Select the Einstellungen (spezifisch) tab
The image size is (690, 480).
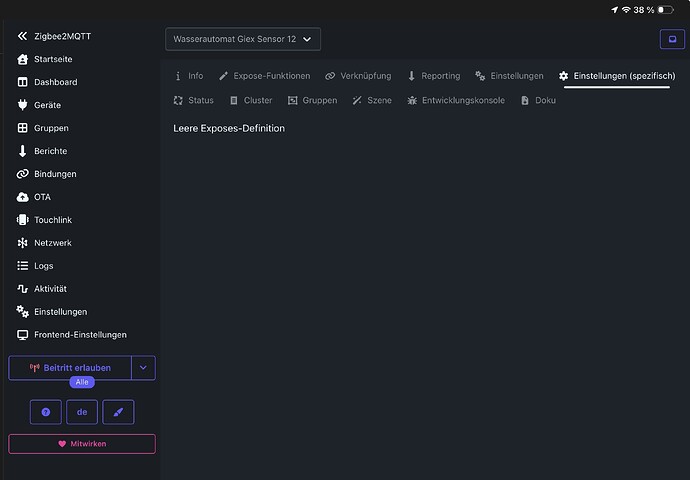click(617, 76)
